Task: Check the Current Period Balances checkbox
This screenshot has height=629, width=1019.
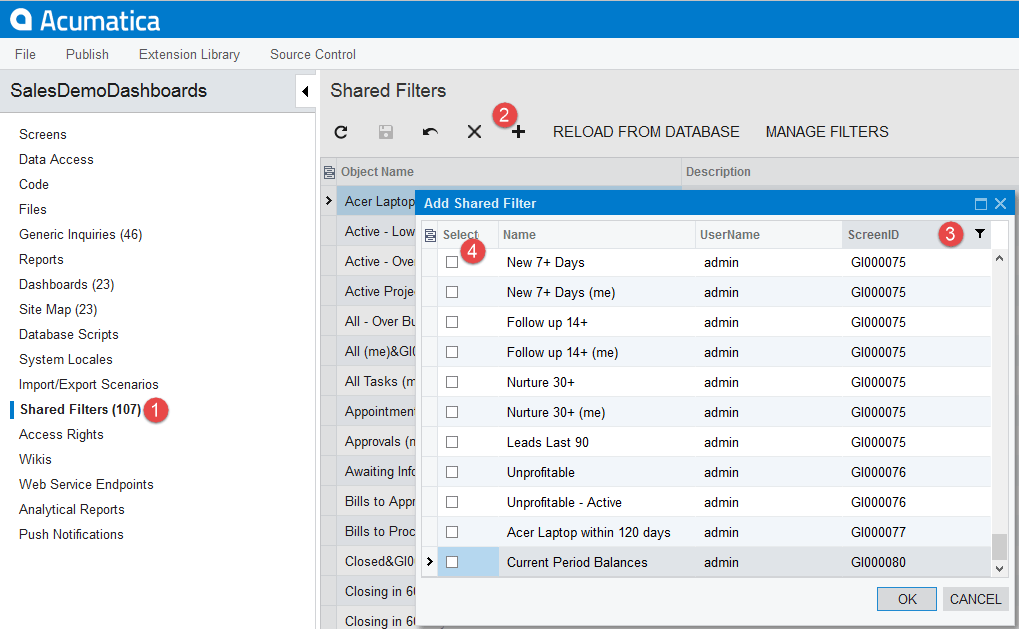Action: coord(452,562)
